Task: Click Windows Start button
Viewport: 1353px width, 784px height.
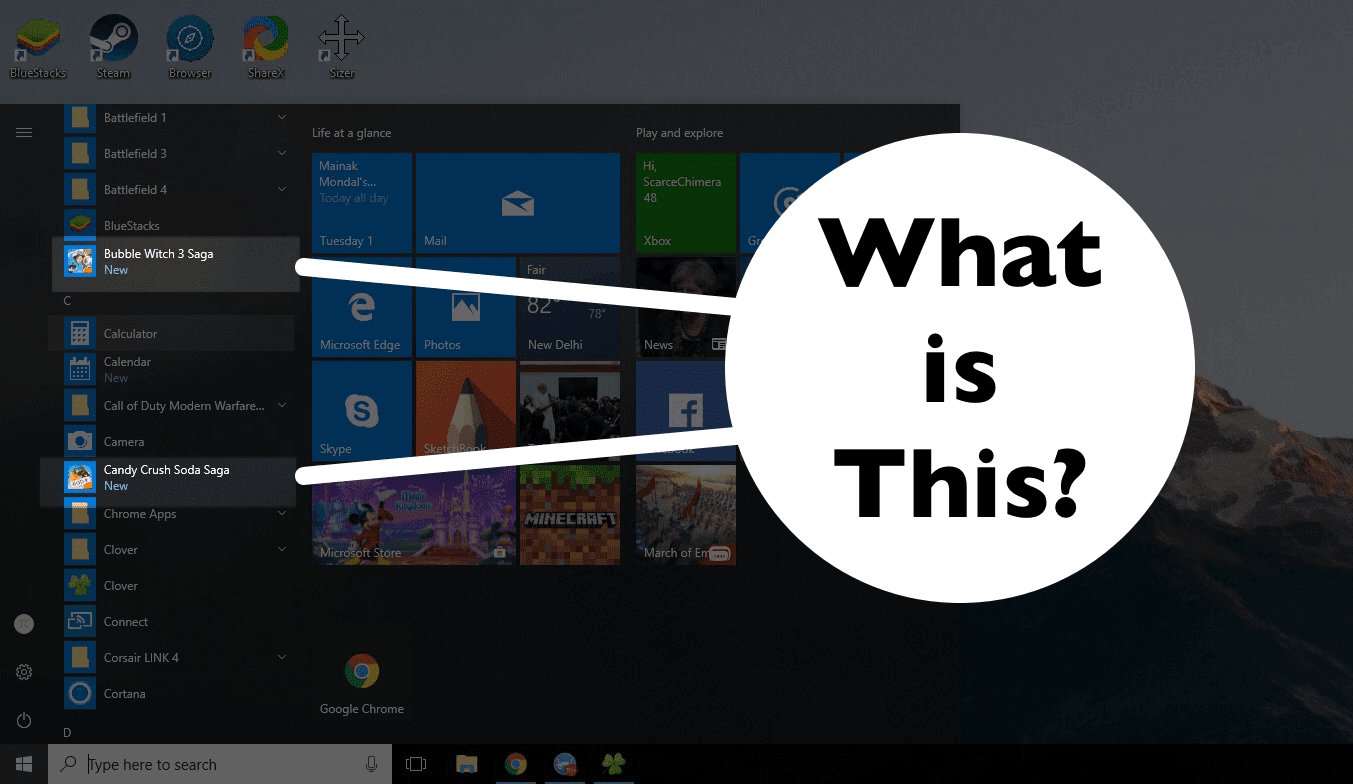Action: tap(24, 764)
